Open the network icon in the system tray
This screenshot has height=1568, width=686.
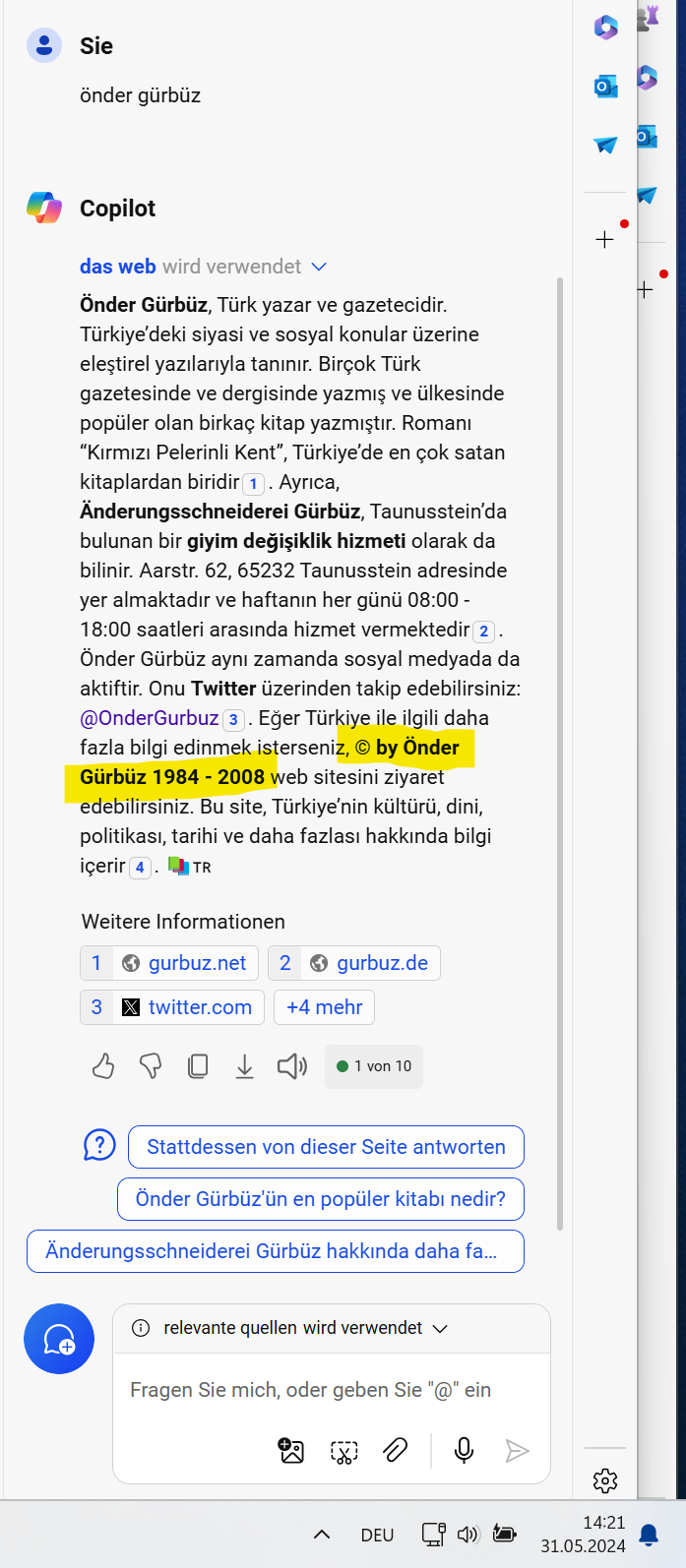pos(433,1535)
